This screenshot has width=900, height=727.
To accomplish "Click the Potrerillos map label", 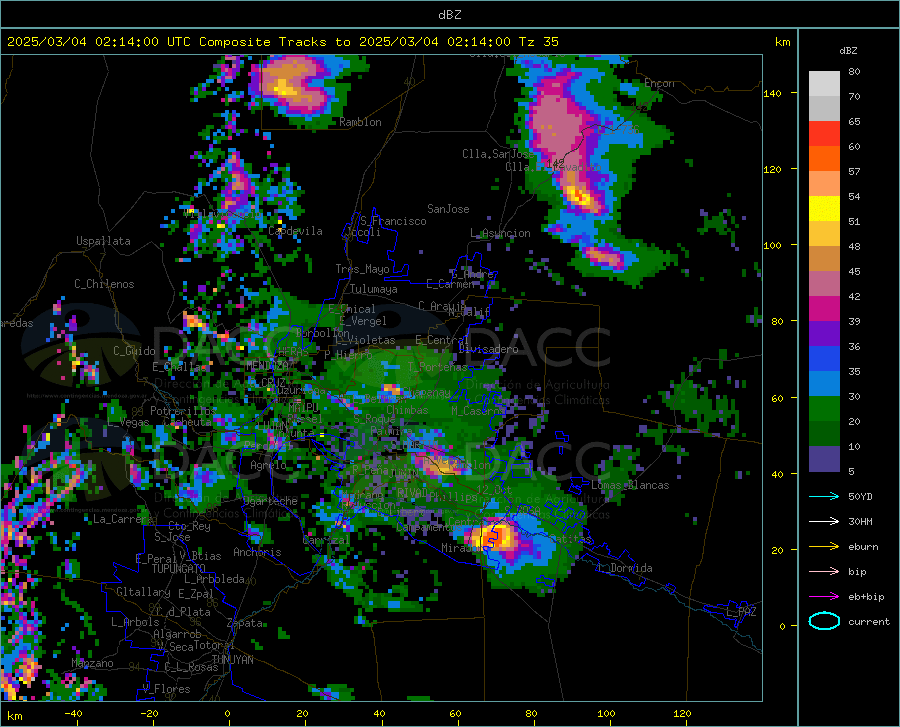I will click(x=183, y=410).
